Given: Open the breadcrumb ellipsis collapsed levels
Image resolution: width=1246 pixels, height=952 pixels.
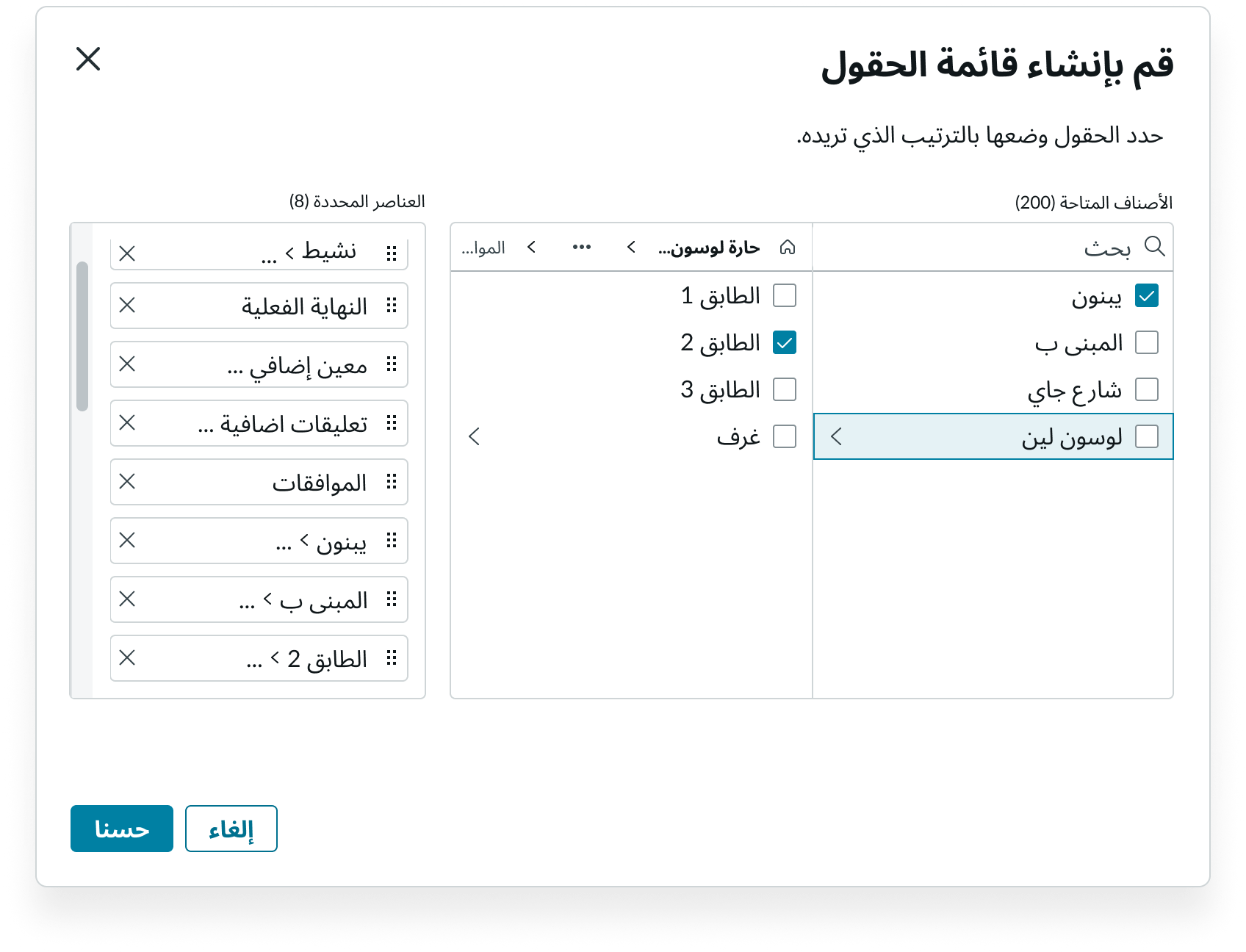Looking at the screenshot, I should (582, 248).
